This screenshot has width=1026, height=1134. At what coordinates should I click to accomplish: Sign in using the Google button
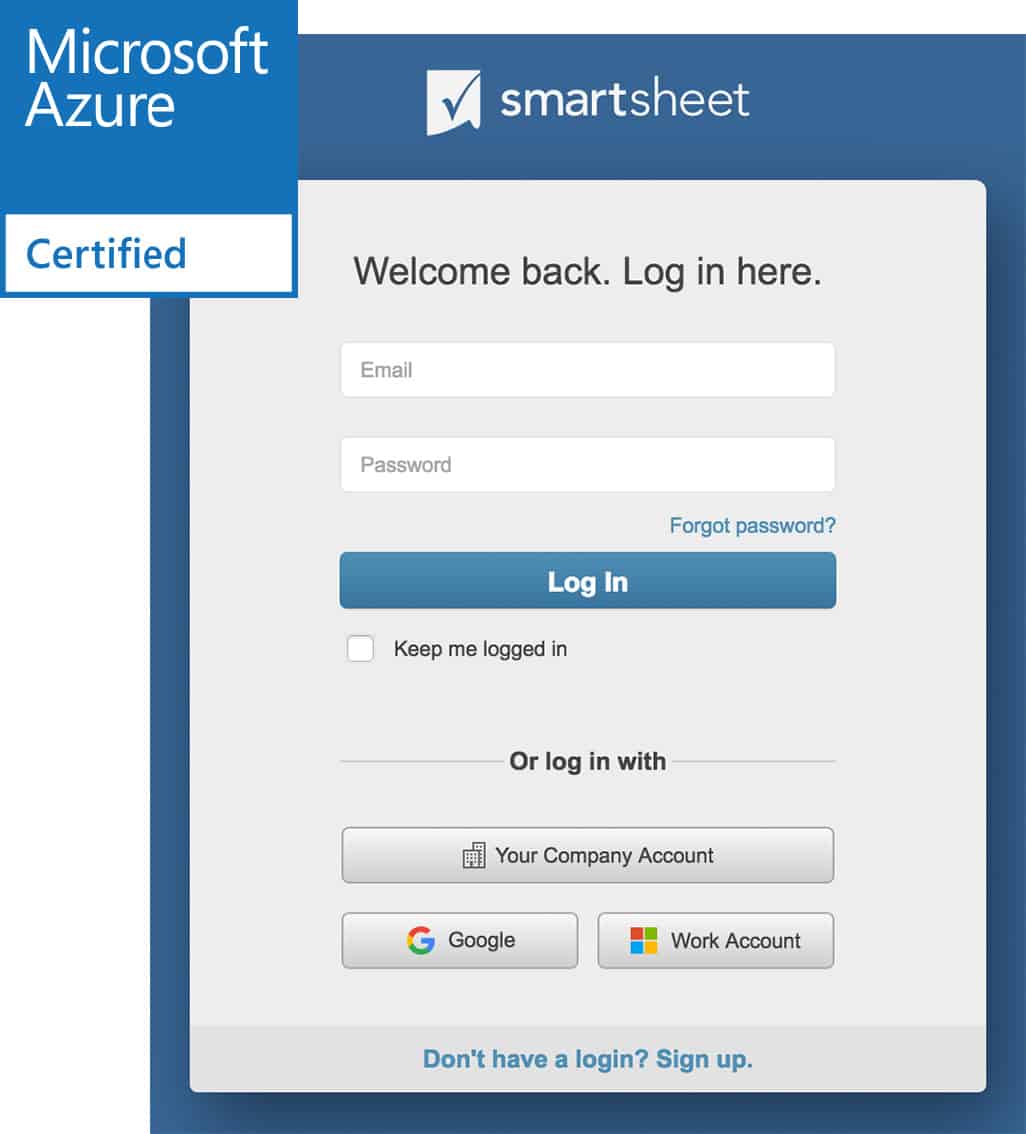[460, 940]
